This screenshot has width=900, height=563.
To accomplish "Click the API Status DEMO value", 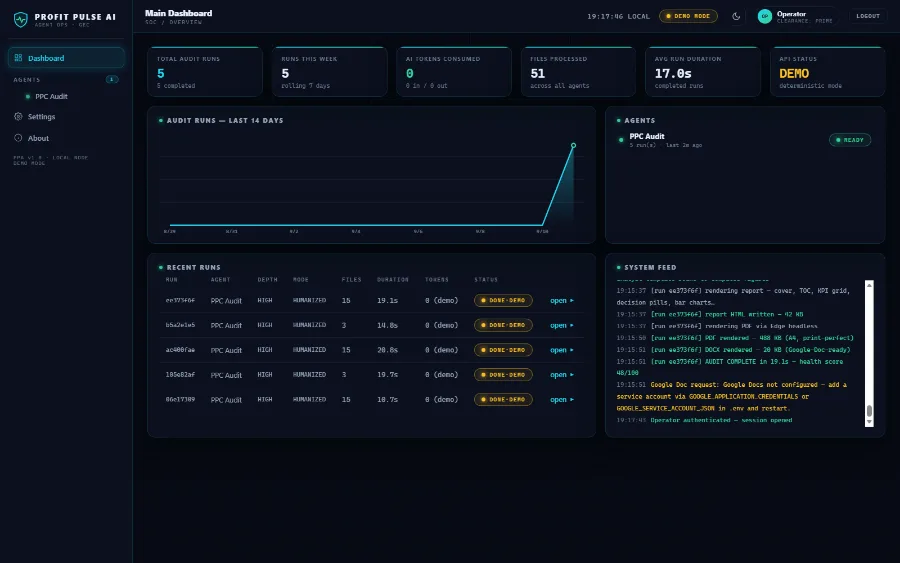I will point(794,73).
